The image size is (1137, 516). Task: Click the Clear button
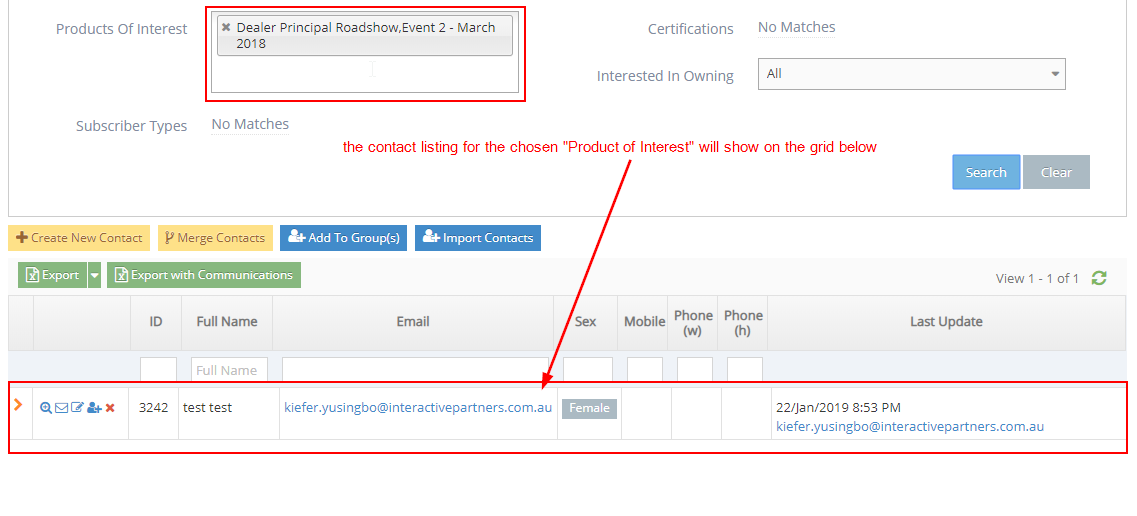pos(1056,172)
